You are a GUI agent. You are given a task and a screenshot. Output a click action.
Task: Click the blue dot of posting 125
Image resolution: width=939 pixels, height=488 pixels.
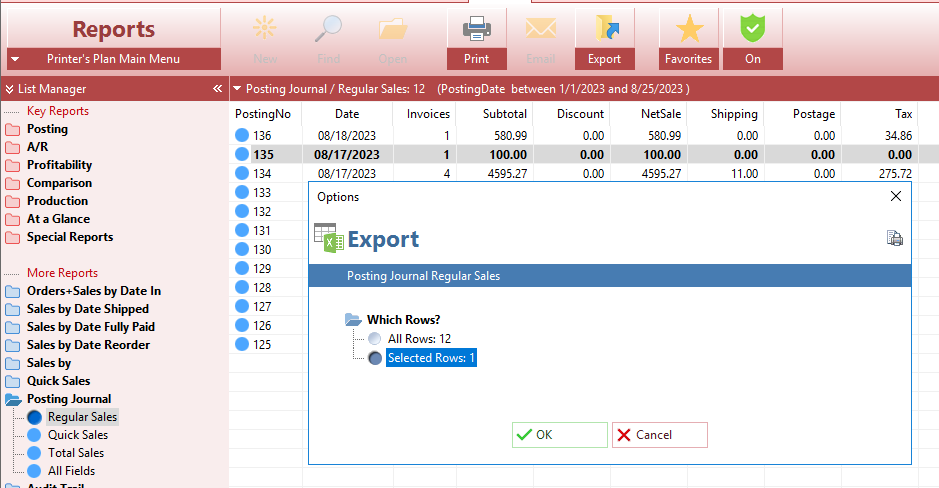(x=242, y=344)
